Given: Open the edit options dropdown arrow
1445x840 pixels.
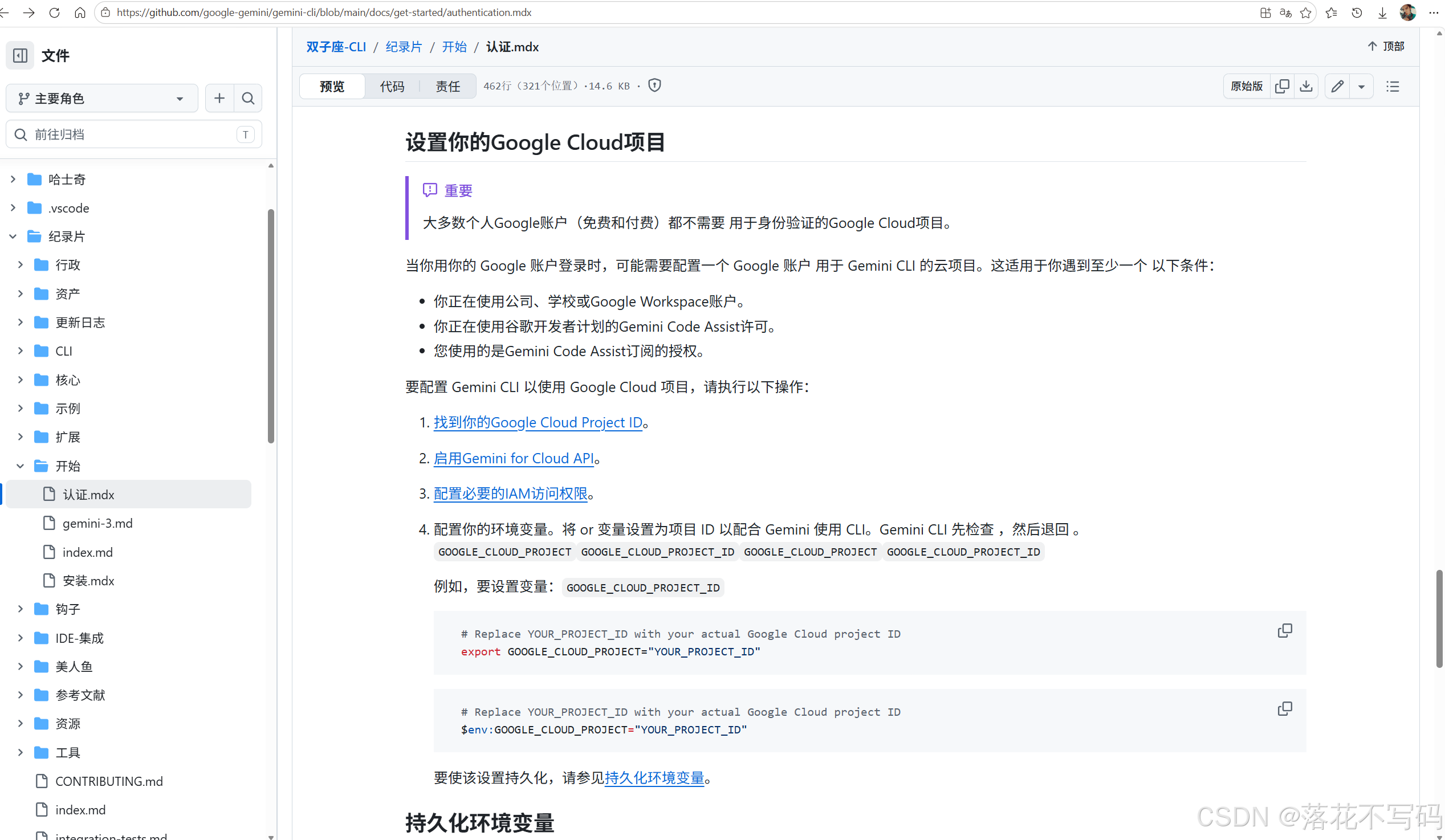Looking at the screenshot, I should pos(1361,86).
